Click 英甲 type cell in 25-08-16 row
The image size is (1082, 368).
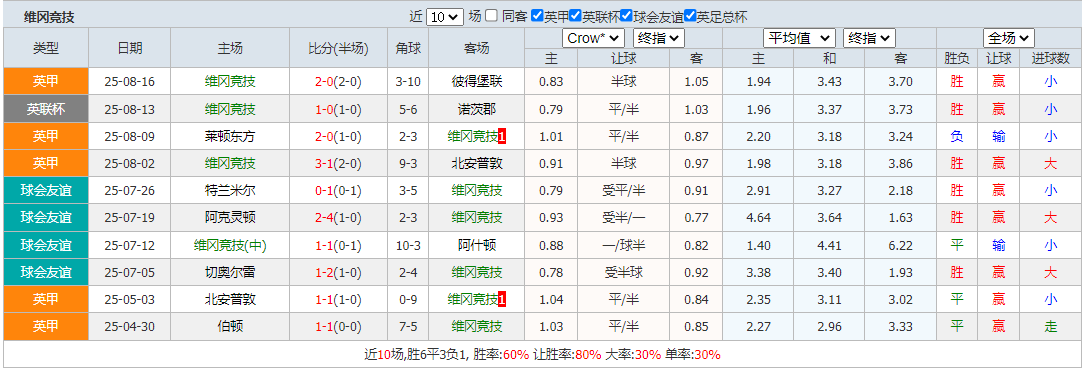tap(46, 82)
